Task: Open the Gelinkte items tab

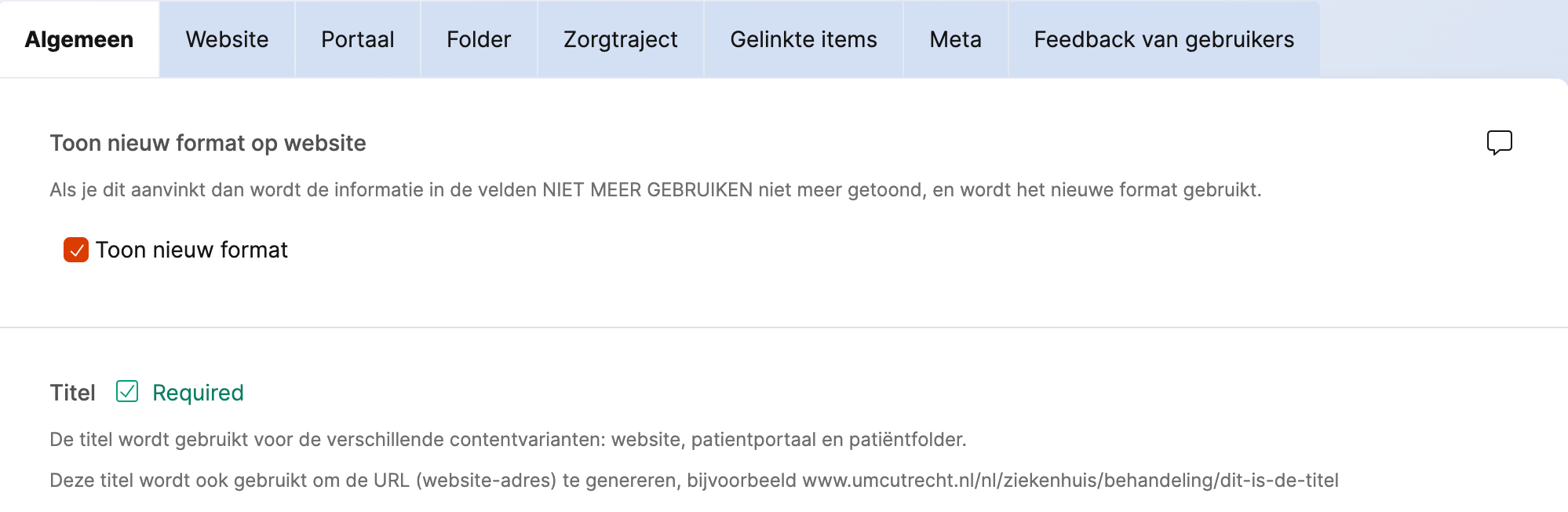Action: pos(803,39)
